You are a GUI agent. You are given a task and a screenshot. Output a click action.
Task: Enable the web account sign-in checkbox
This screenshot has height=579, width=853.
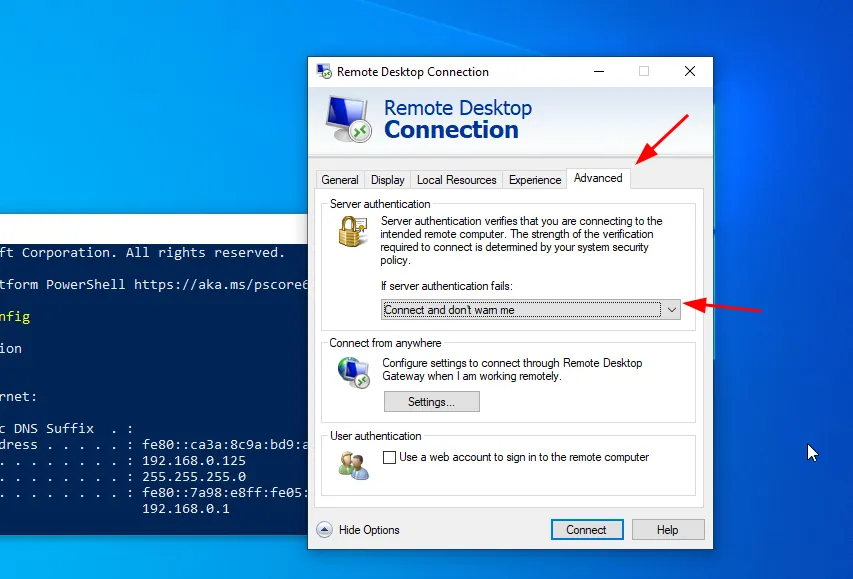(390, 458)
